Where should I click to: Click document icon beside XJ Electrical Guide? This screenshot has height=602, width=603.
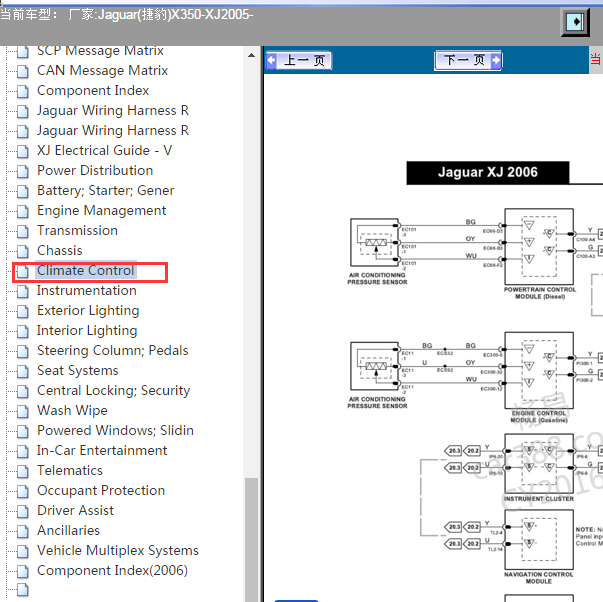pos(23,151)
